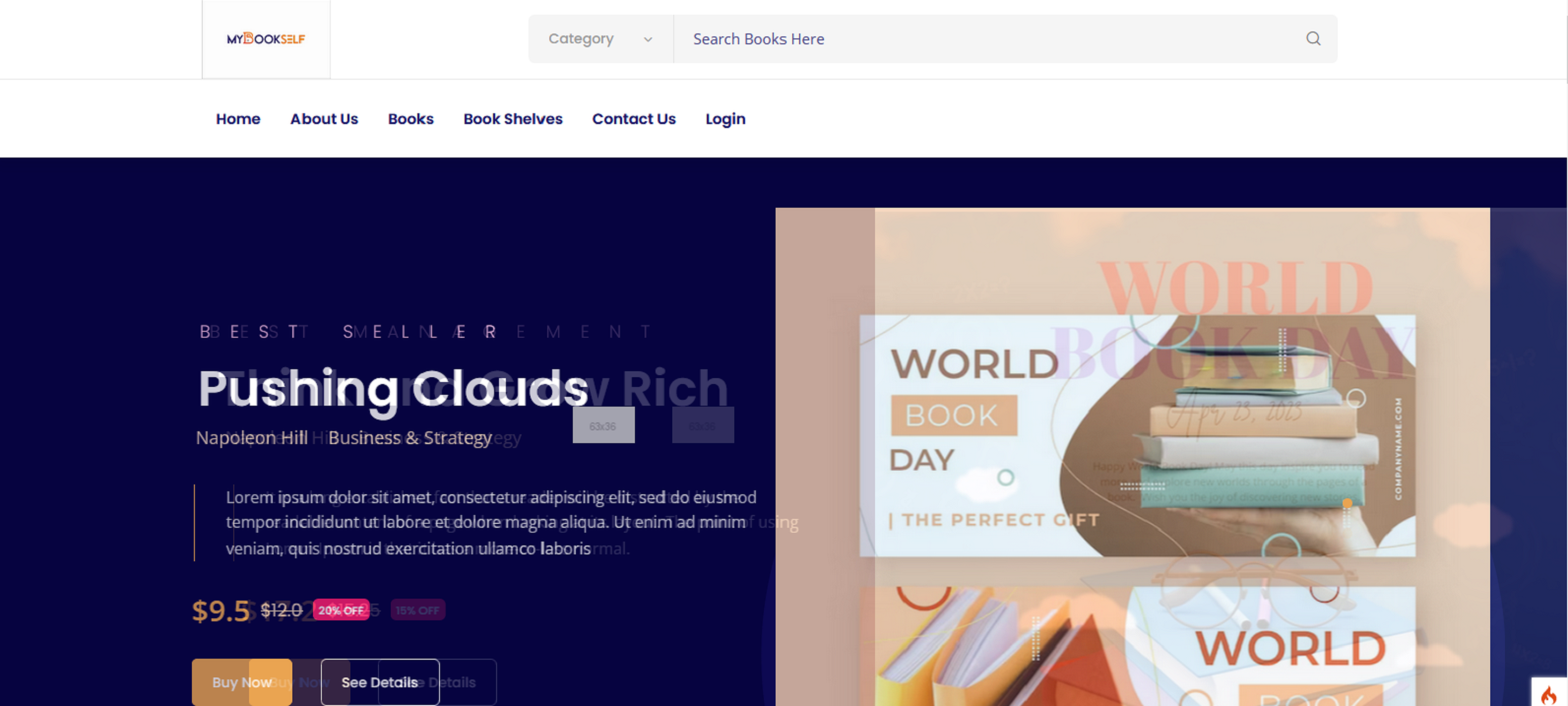Screen dimensions: 1568x706
Task: Click the Login link
Action: [725, 119]
